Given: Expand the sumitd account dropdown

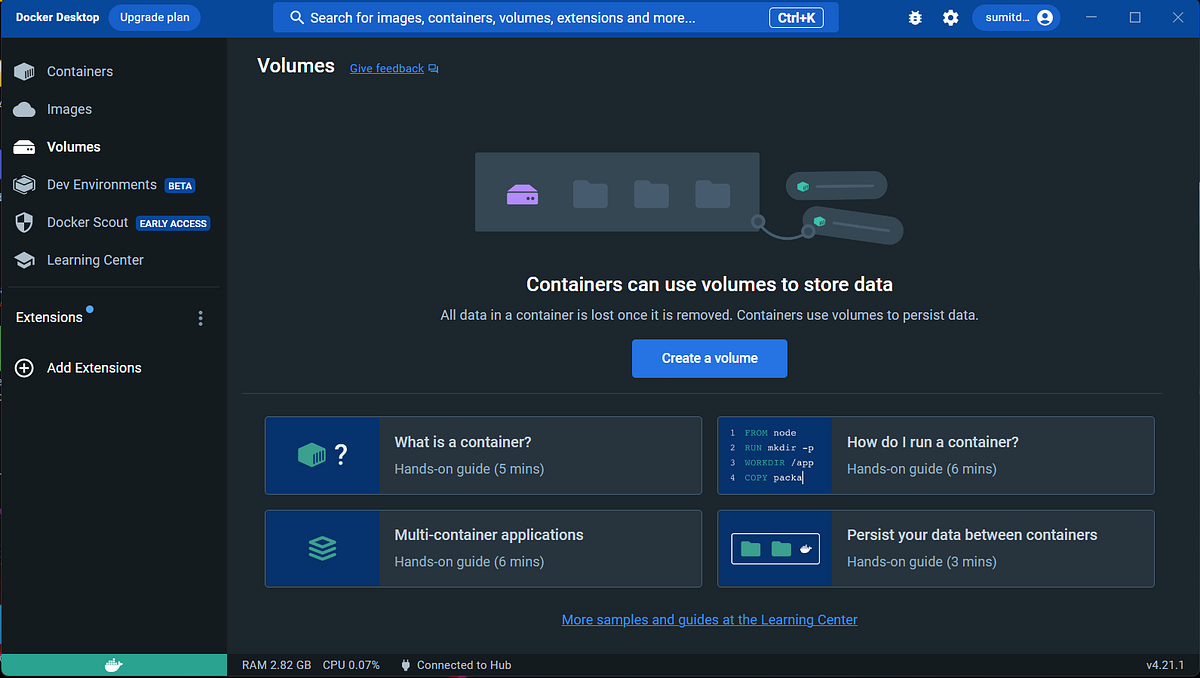Looking at the screenshot, I should [x=1016, y=17].
